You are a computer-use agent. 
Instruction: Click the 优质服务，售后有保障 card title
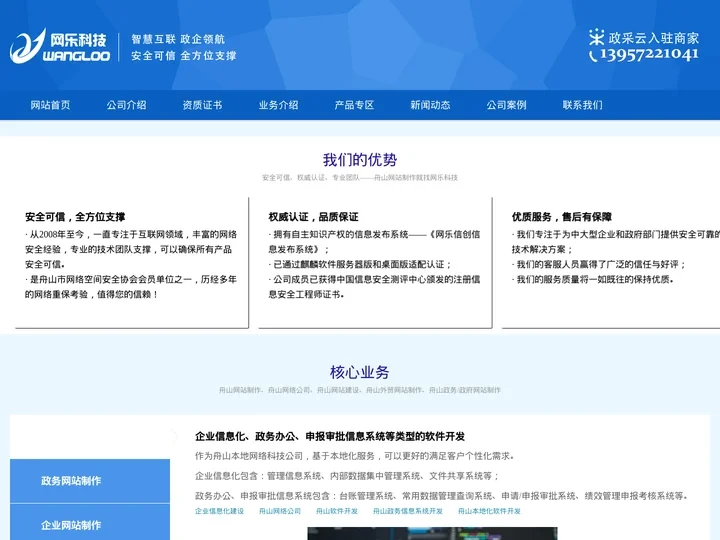[x=562, y=217]
